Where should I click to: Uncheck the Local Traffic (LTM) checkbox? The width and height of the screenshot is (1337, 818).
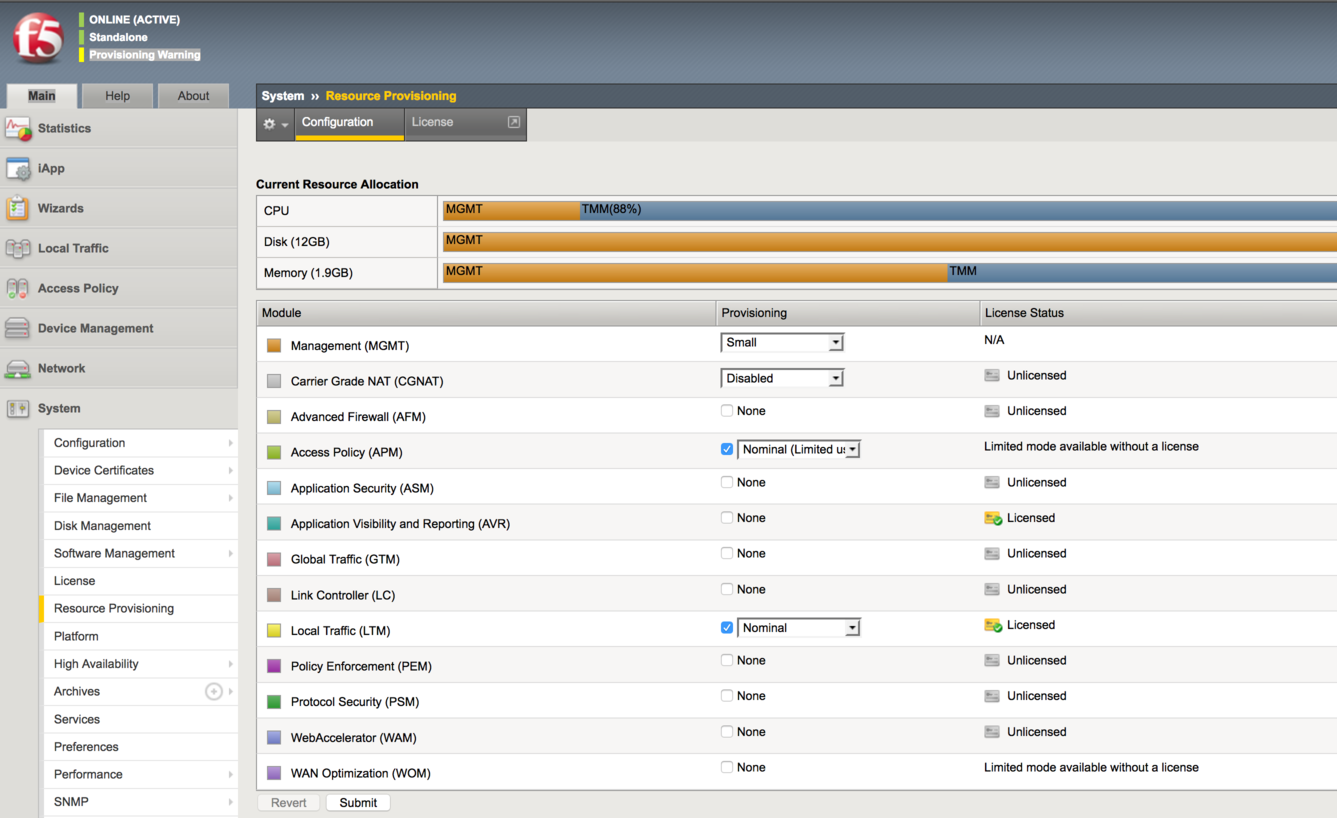tap(727, 628)
